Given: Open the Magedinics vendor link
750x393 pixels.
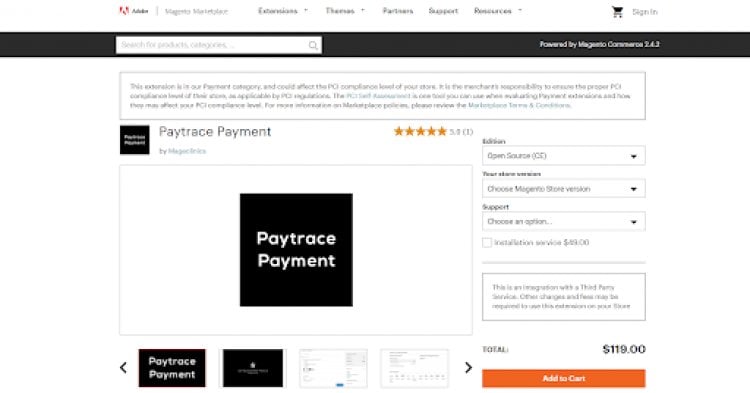Looking at the screenshot, I should [x=187, y=151].
